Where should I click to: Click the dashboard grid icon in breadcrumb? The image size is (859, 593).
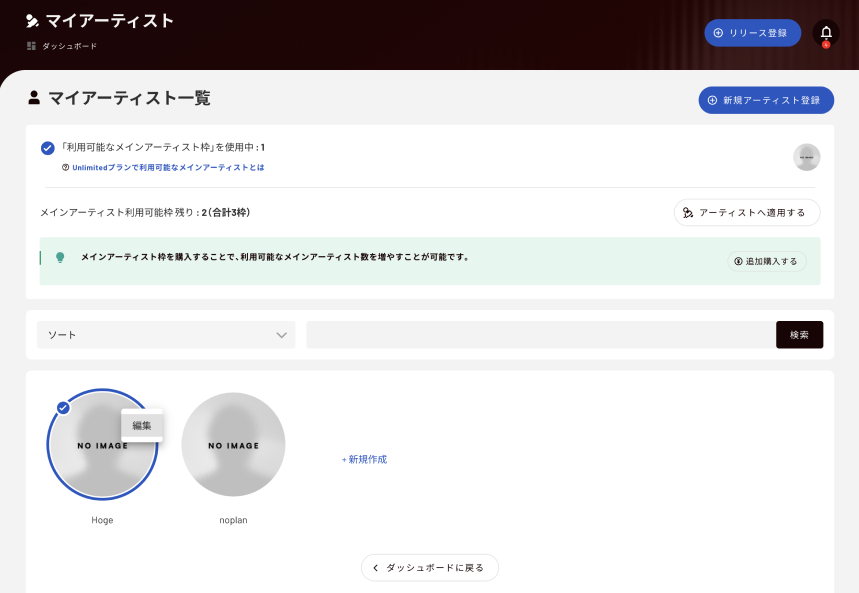tap(31, 46)
